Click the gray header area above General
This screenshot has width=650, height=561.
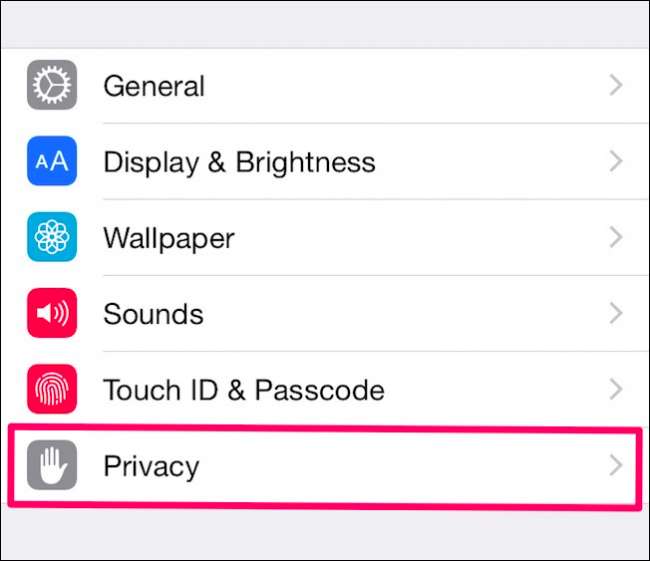pos(325,24)
